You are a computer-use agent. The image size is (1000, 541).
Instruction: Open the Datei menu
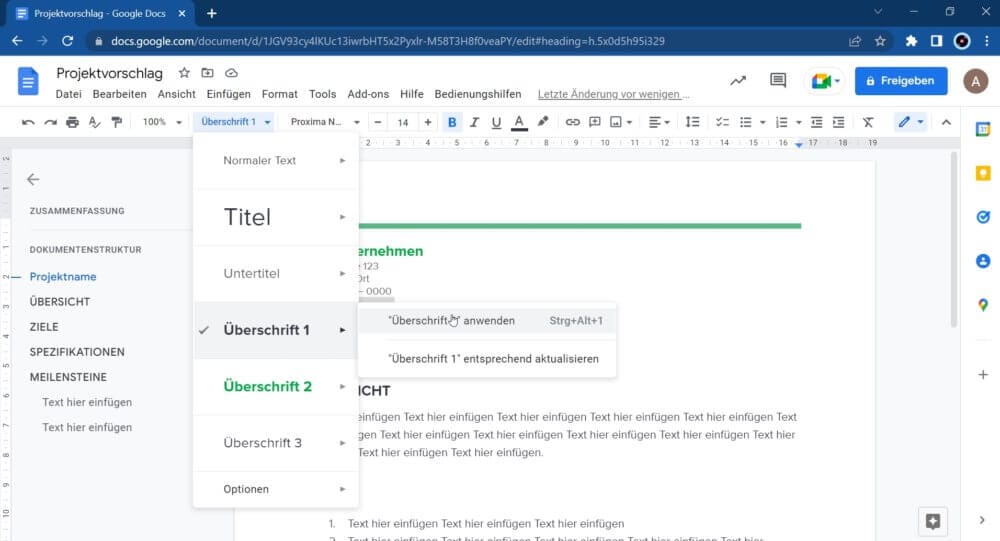(68, 94)
